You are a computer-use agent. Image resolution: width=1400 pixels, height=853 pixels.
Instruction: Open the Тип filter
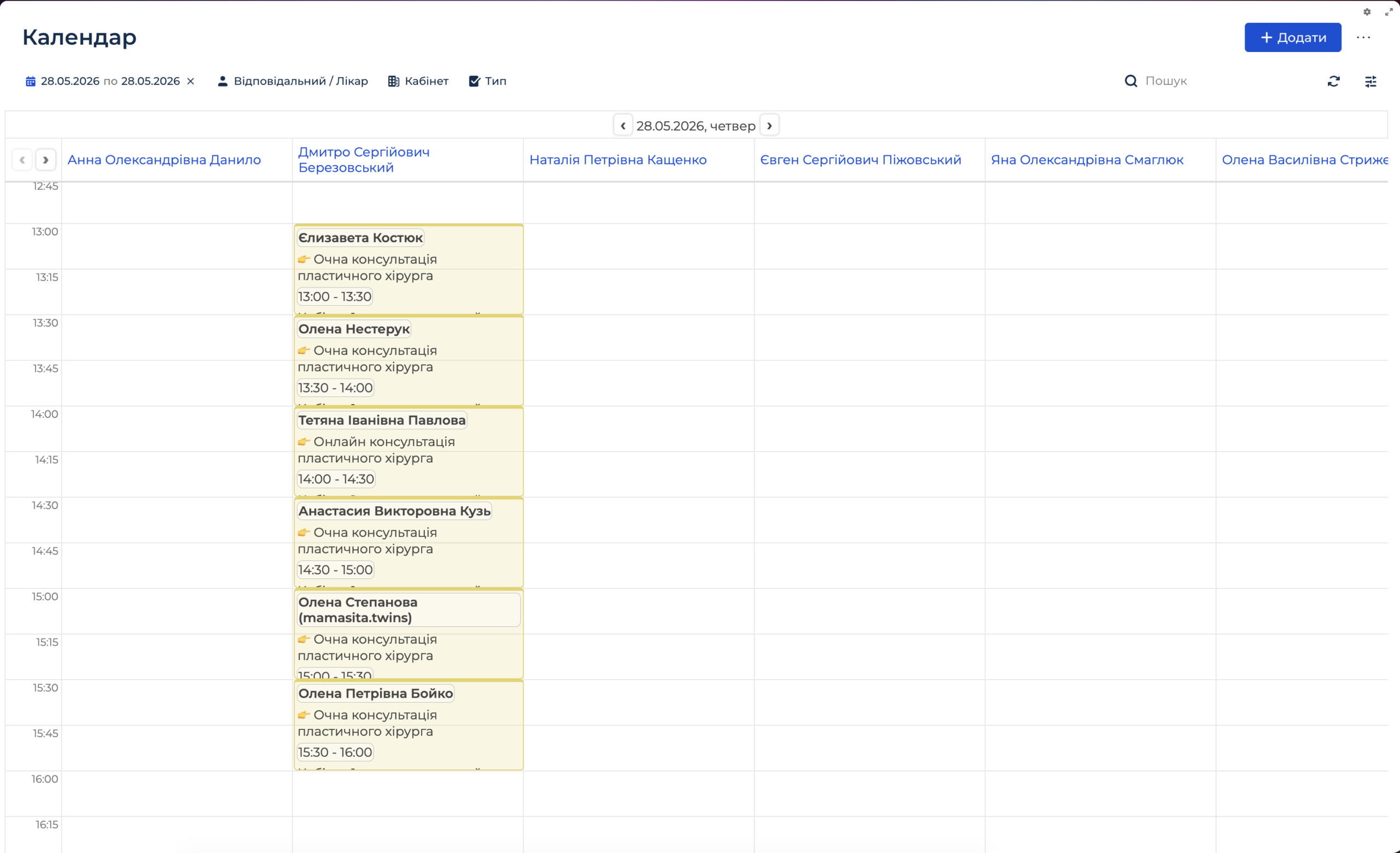pos(487,81)
